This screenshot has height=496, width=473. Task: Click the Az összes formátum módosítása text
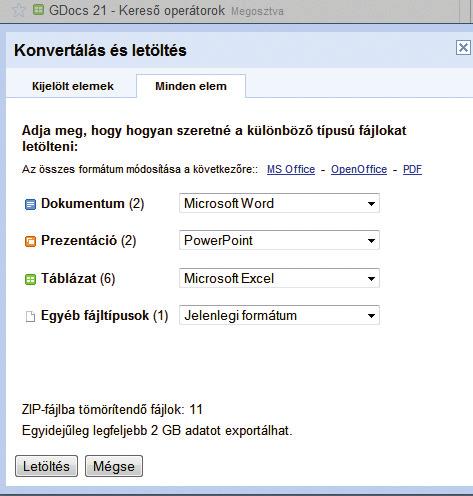coord(140,169)
